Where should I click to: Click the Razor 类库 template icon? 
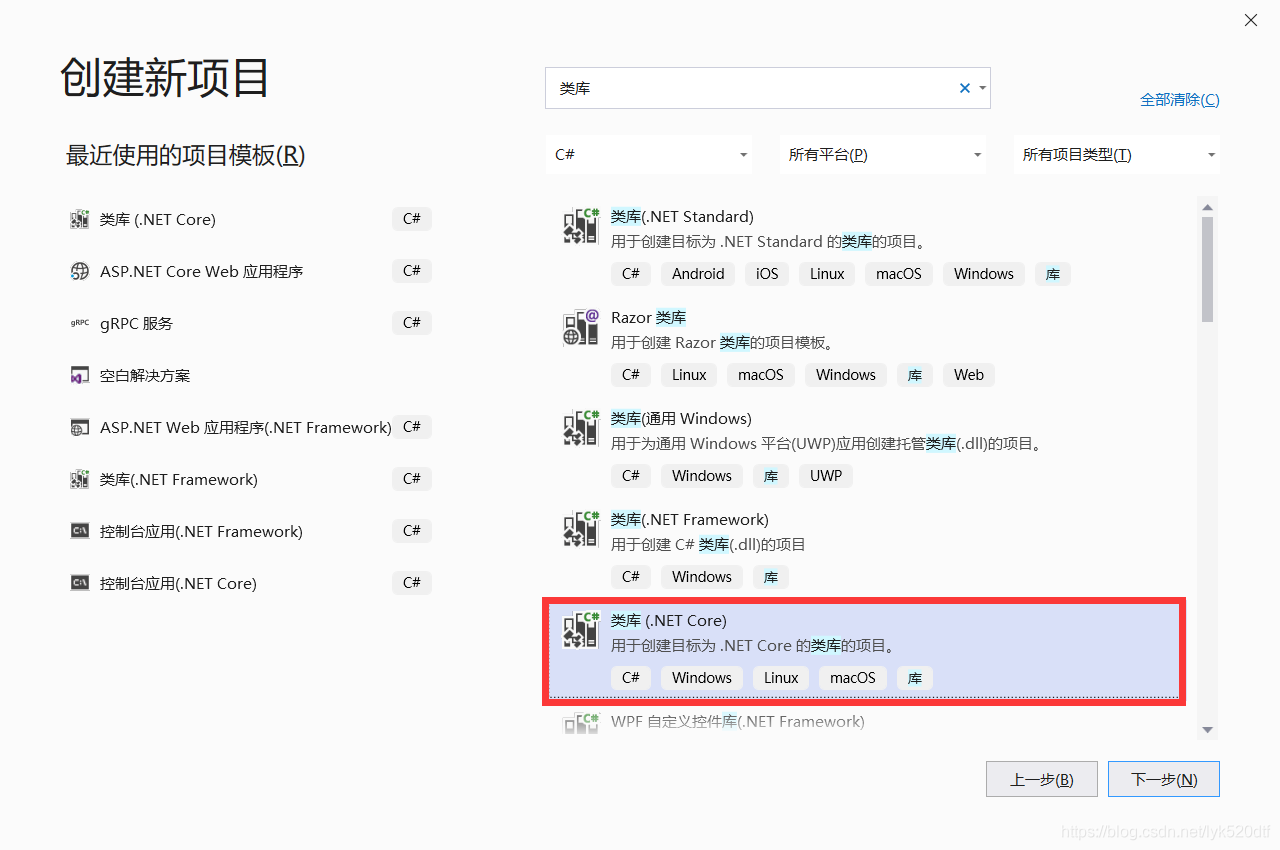(581, 327)
